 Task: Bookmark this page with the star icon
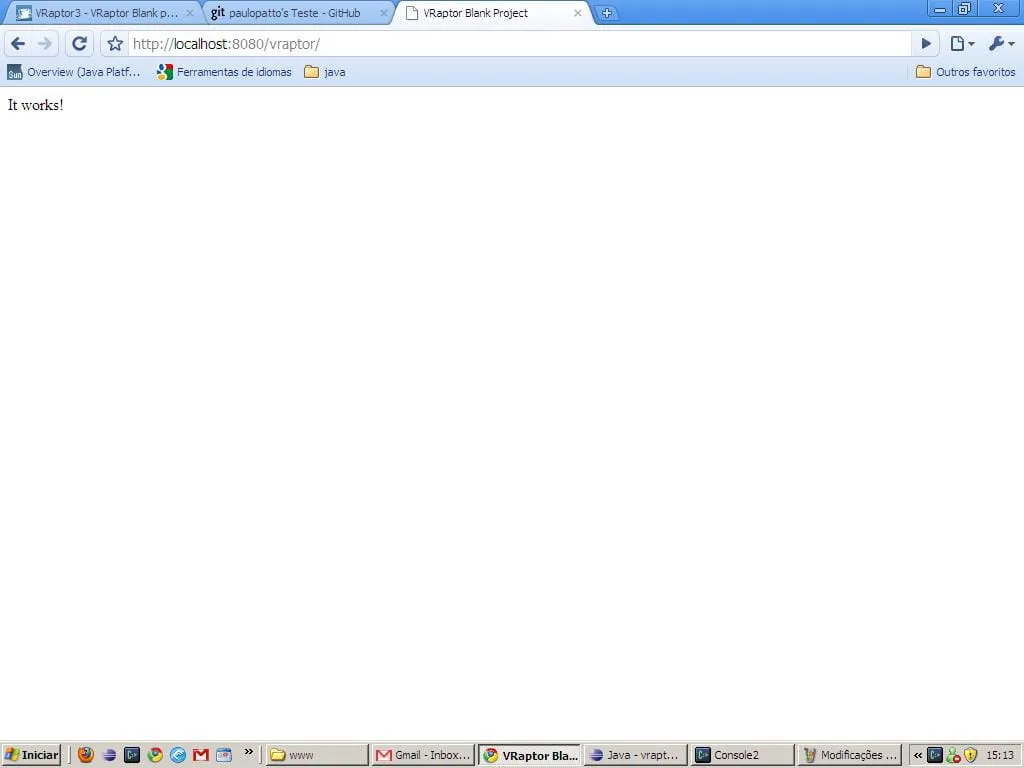point(115,44)
